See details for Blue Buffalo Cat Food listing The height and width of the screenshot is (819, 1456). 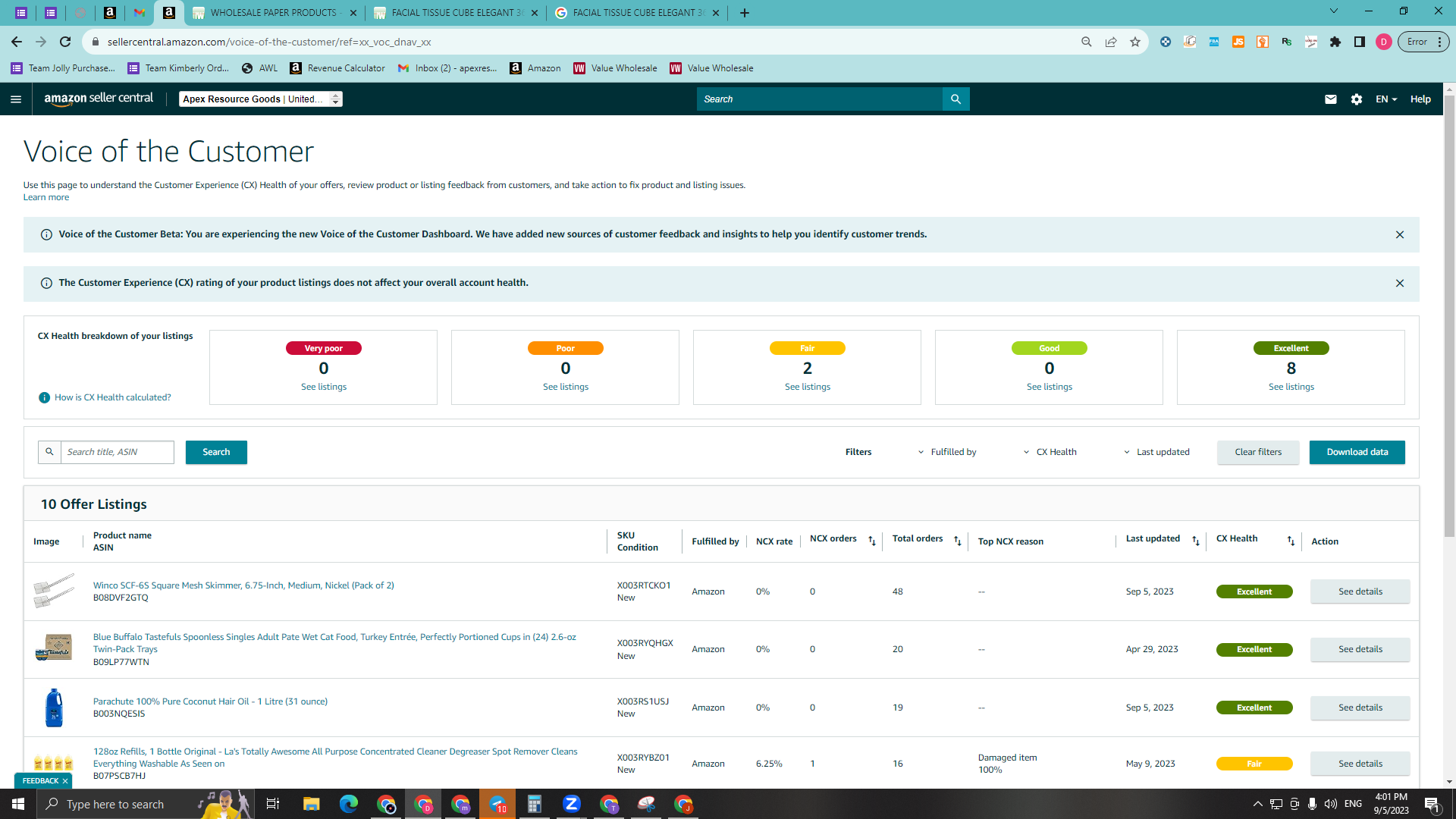point(1360,649)
